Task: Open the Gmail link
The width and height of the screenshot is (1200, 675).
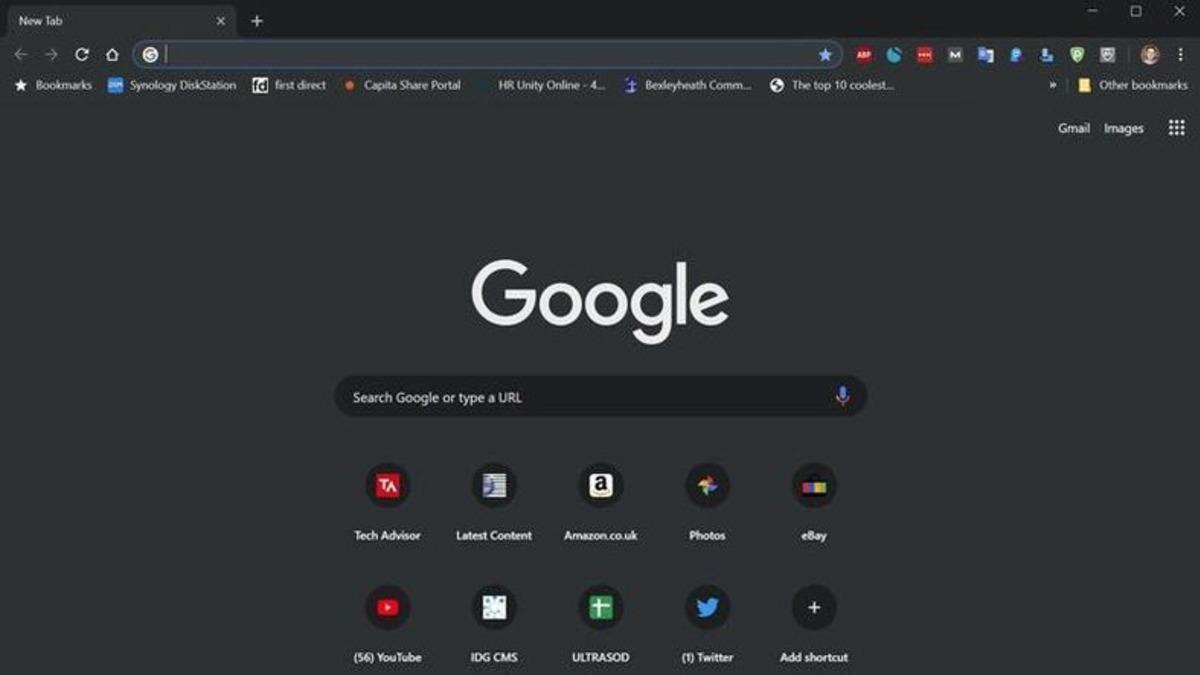Action: click(1073, 128)
